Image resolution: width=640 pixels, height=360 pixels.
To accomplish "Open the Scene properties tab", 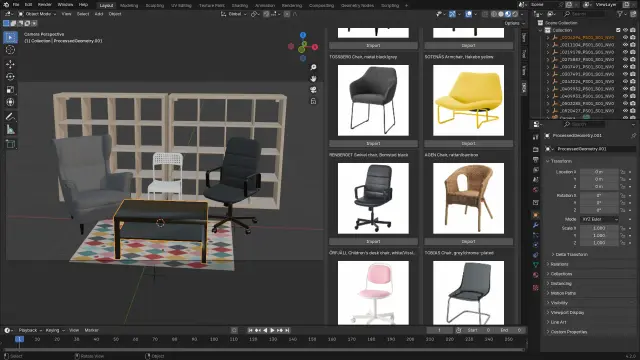I will (x=536, y=180).
